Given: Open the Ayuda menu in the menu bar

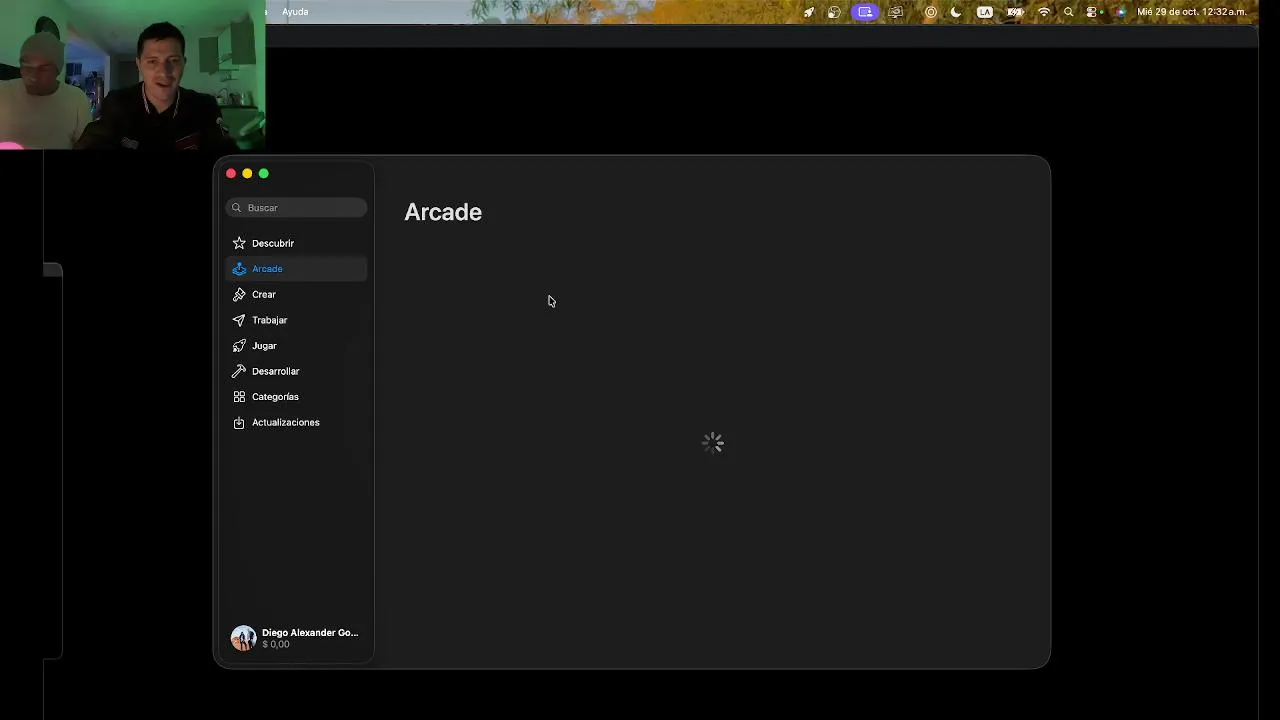Looking at the screenshot, I should [295, 12].
